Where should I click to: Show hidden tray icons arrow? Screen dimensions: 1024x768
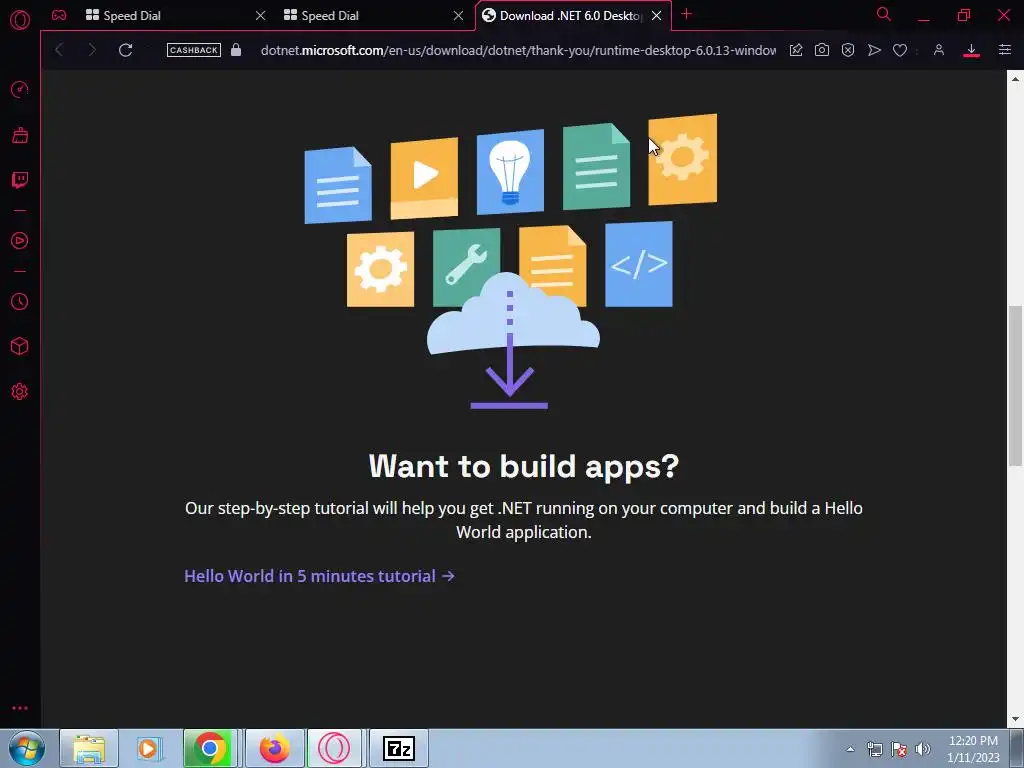click(x=850, y=749)
